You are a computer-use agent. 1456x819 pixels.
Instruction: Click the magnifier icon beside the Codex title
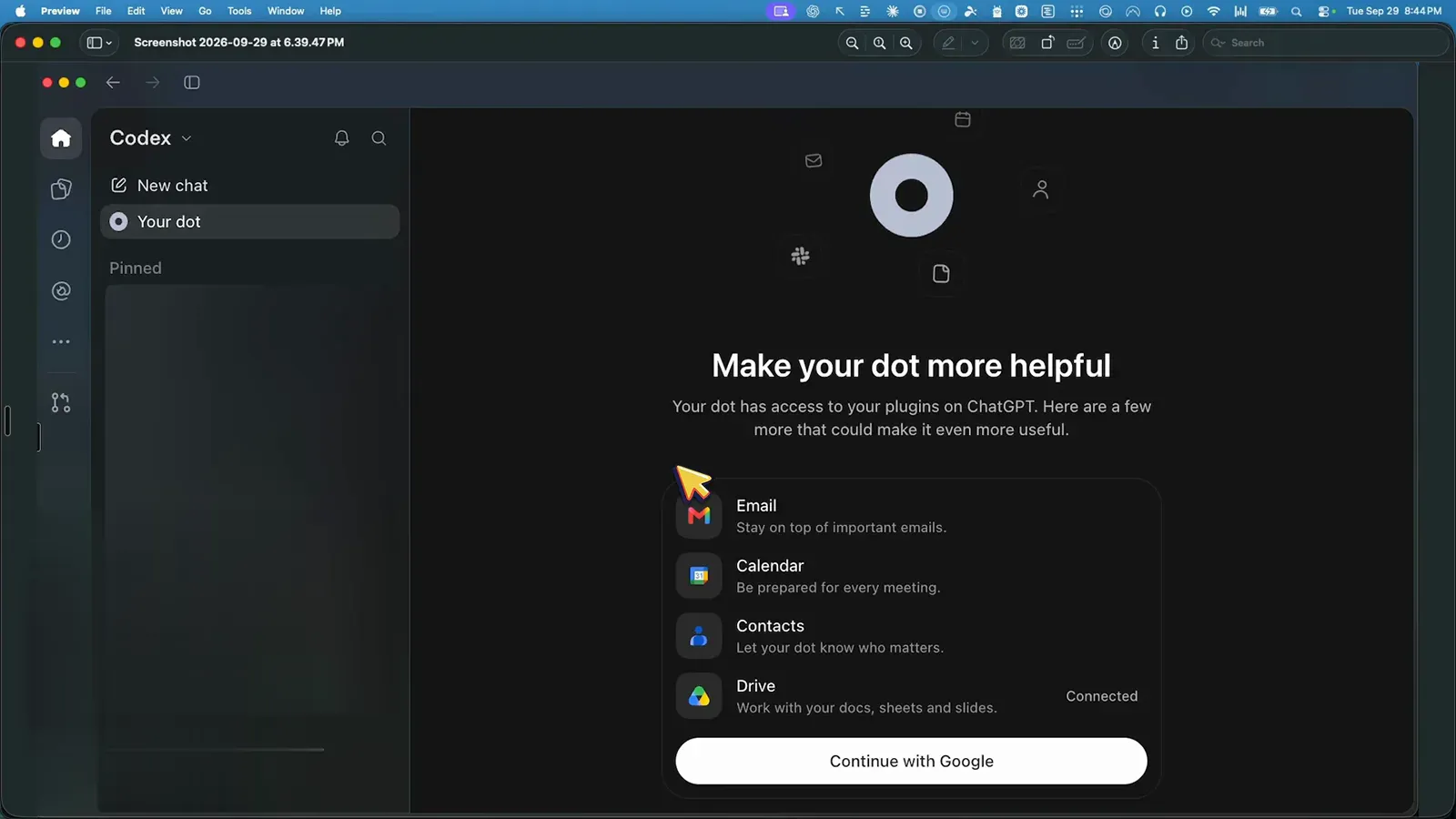coord(379,138)
